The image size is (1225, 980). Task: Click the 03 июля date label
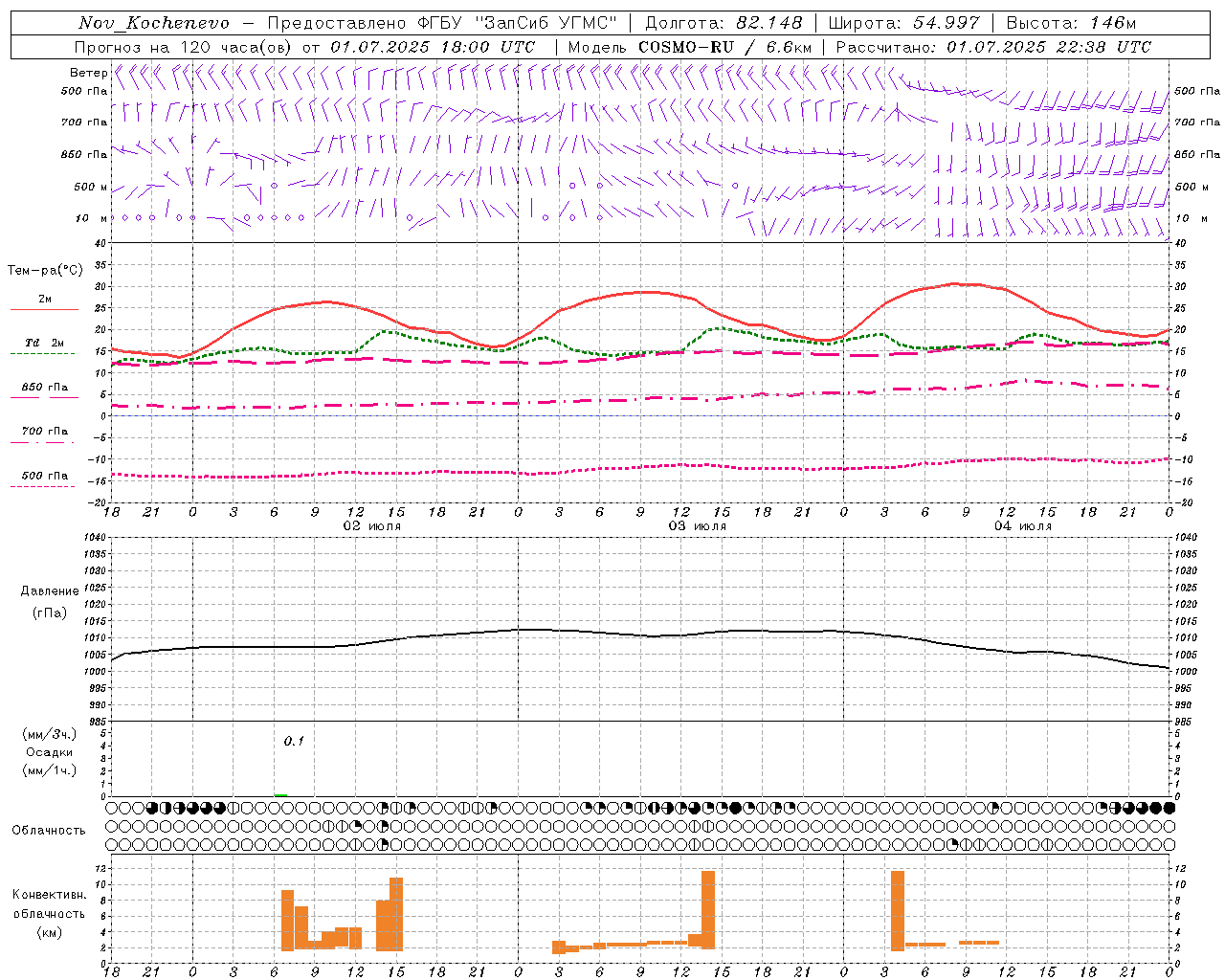pyautogui.click(x=697, y=526)
